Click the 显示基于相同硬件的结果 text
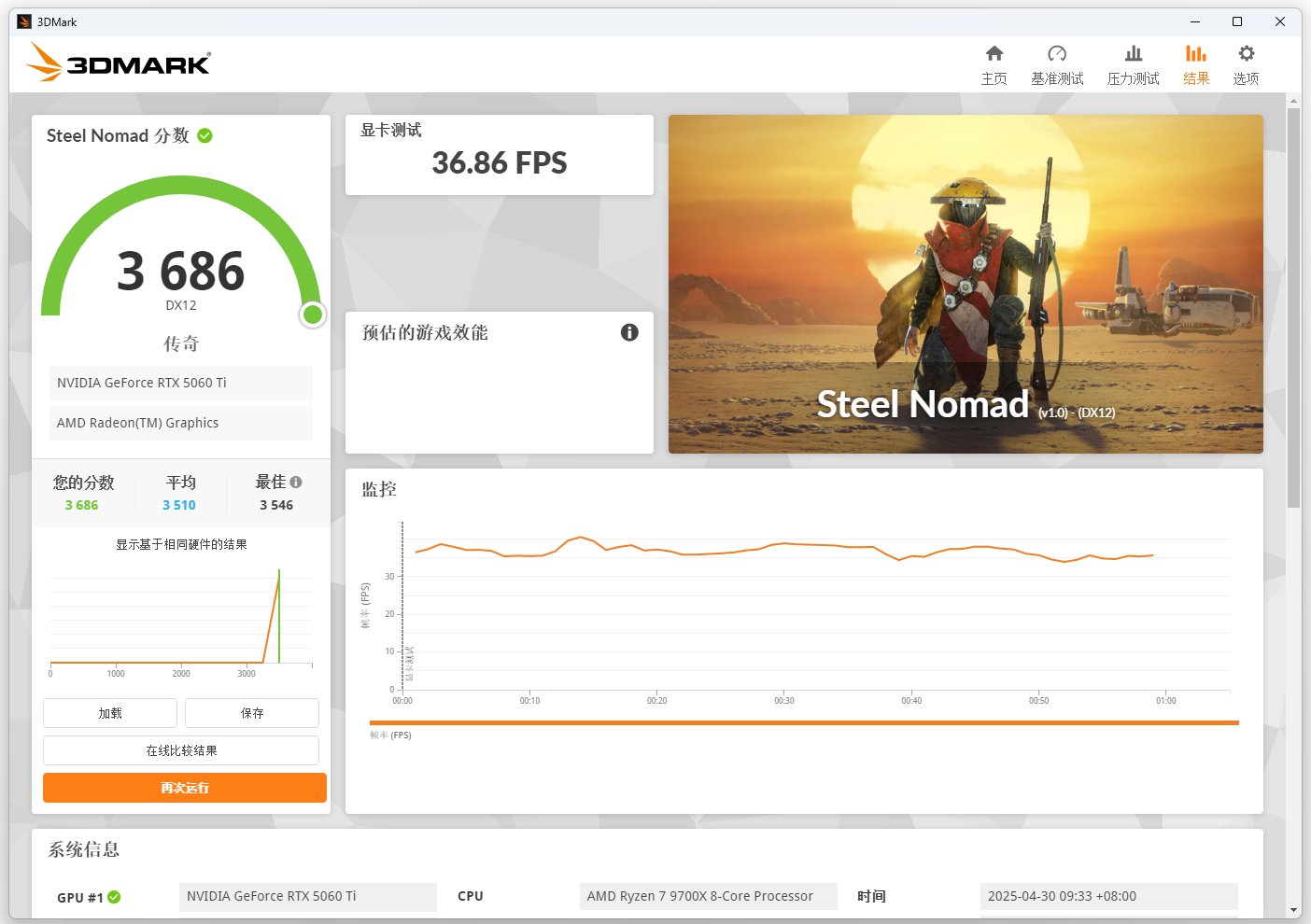Viewport: 1311px width, 924px height. 181,544
